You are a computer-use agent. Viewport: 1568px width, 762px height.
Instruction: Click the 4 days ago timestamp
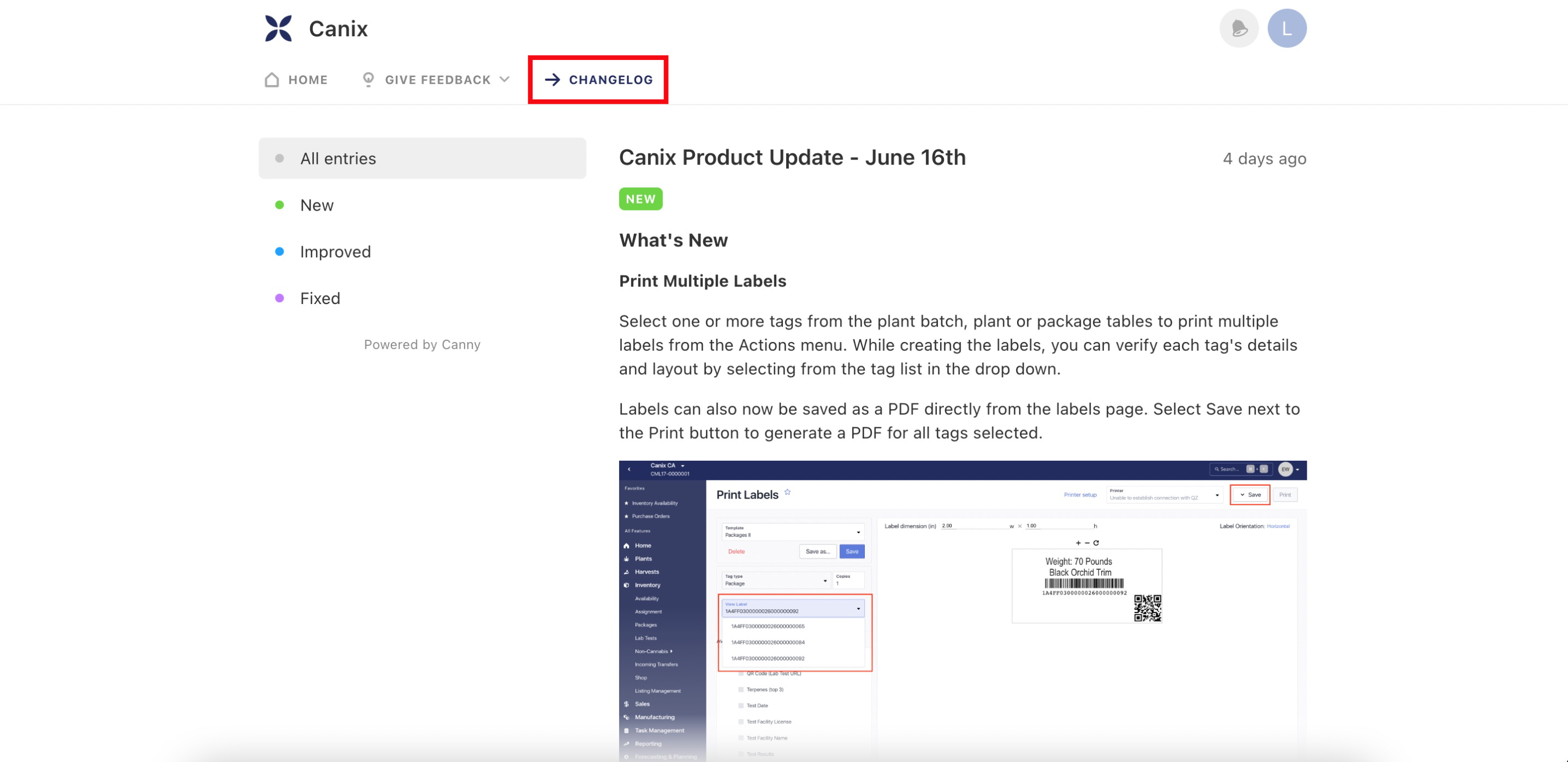[x=1265, y=159]
